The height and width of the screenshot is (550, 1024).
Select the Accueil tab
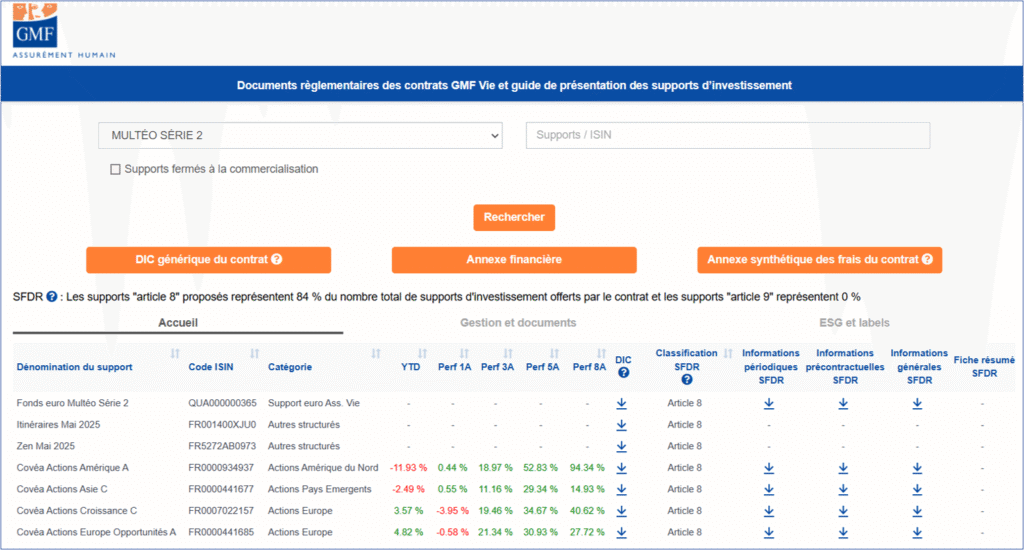(x=178, y=323)
